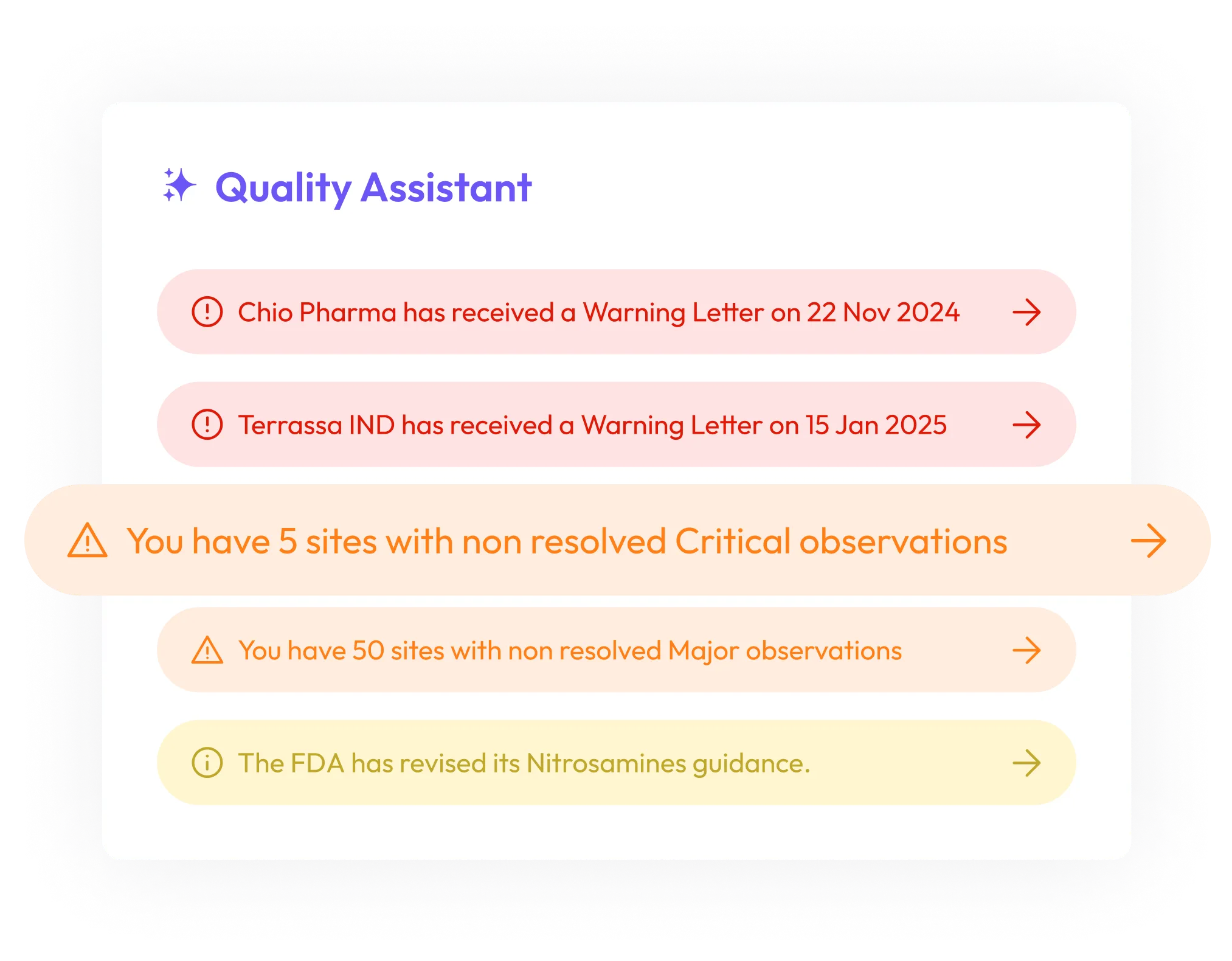Open the FDA Nitrosamines guidance message
Viewport: 1232px width, 961px height.
pyautogui.click(x=524, y=763)
